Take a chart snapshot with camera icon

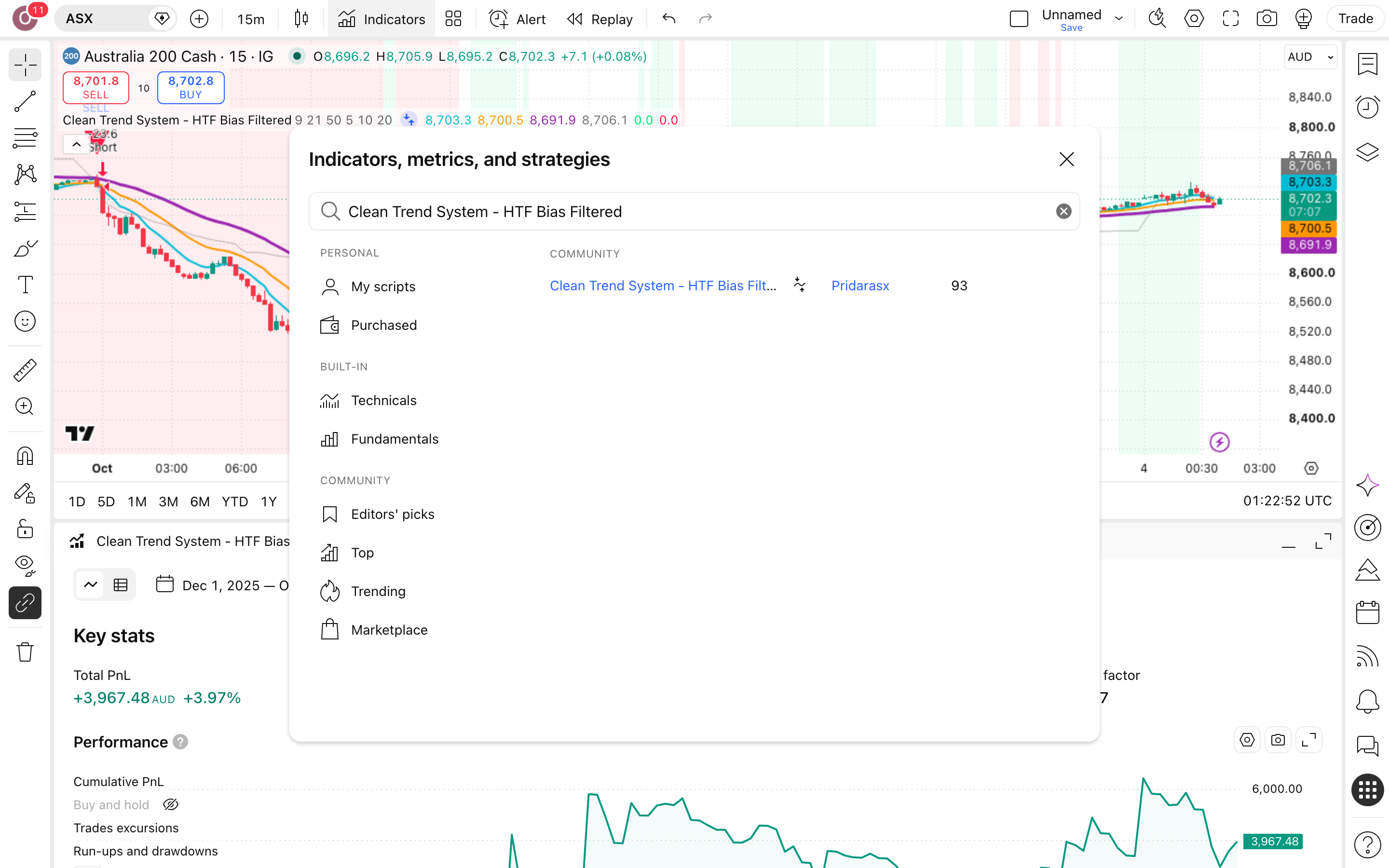coord(1267,19)
